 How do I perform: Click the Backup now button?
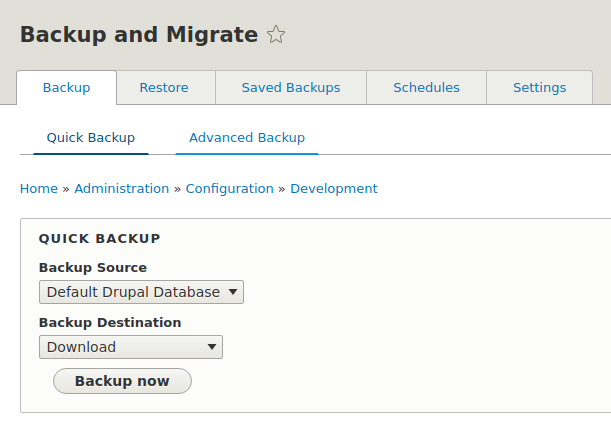pos(122,381)
